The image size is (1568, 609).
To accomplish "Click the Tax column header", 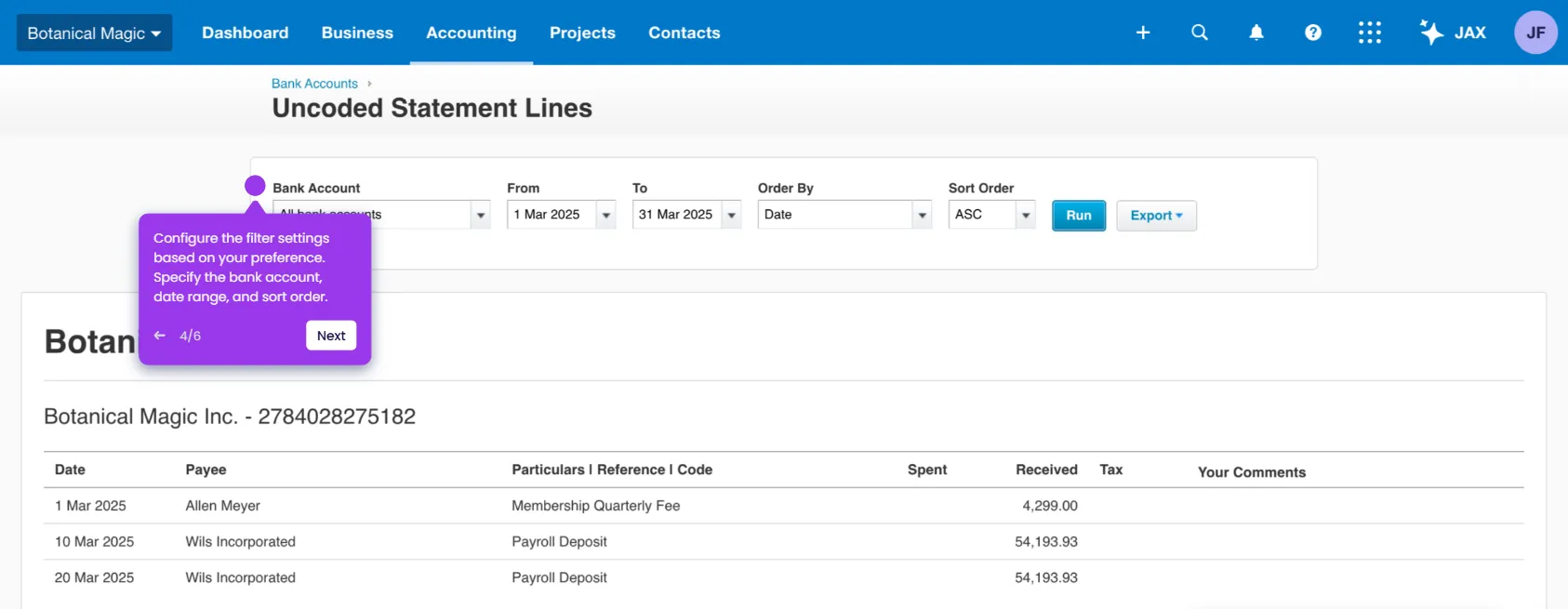I will (x=1111, y=470).
